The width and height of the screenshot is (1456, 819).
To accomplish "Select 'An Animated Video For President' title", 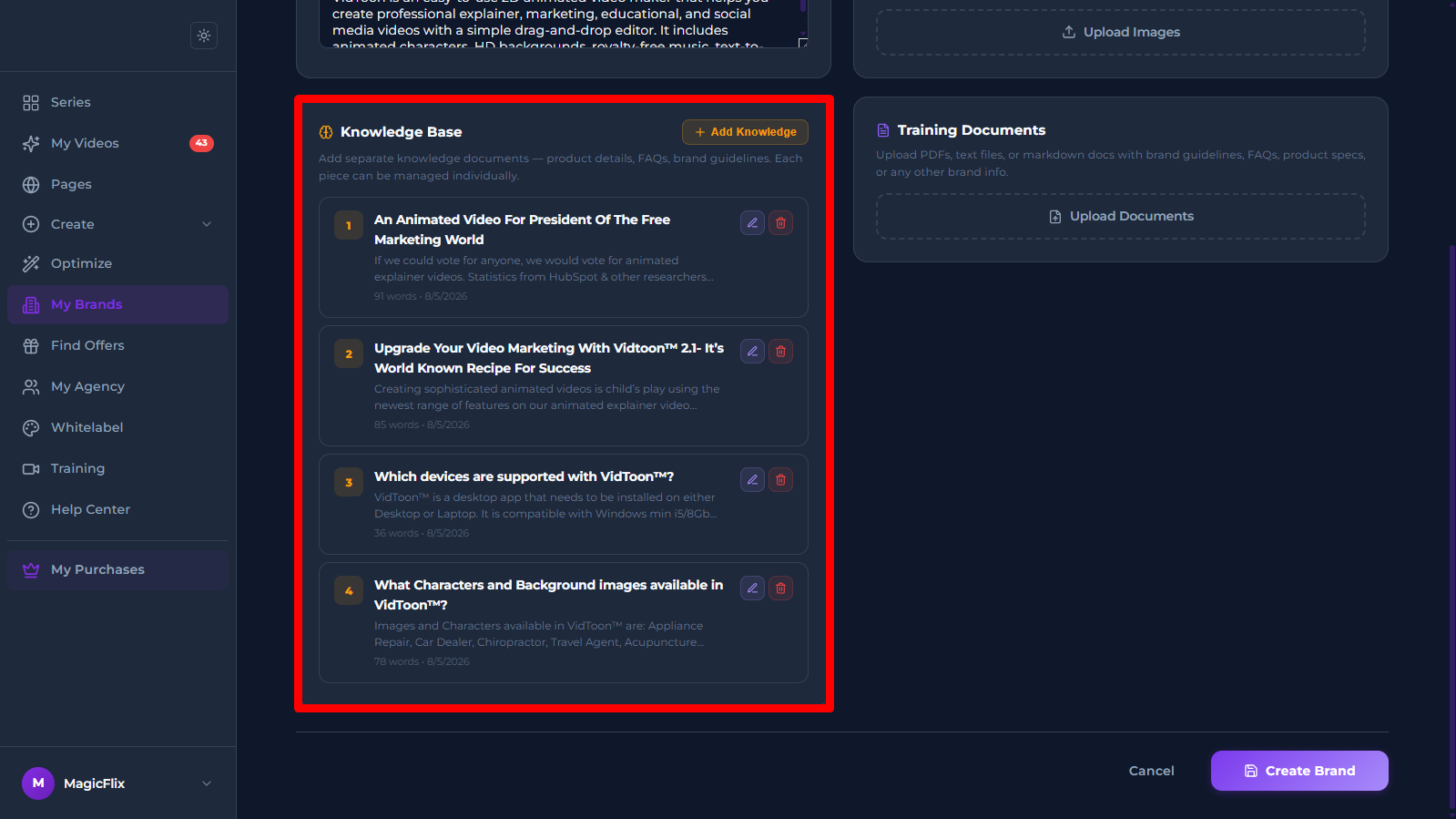I will click(522, 230).
